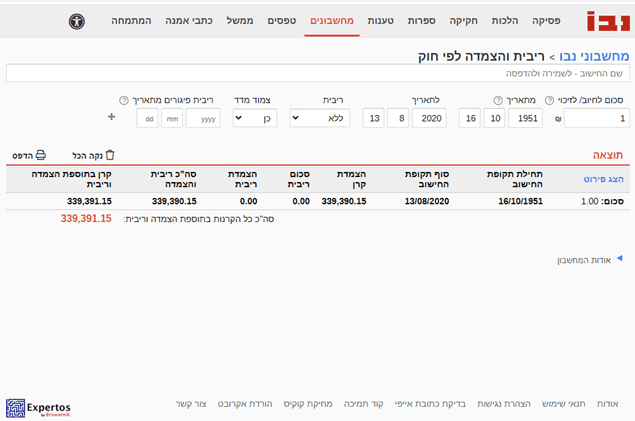Image resolution: width=635 pixels, height=421 pixels.
Task: Open the ממשל menu tab
Action: [x=240, y=21]
